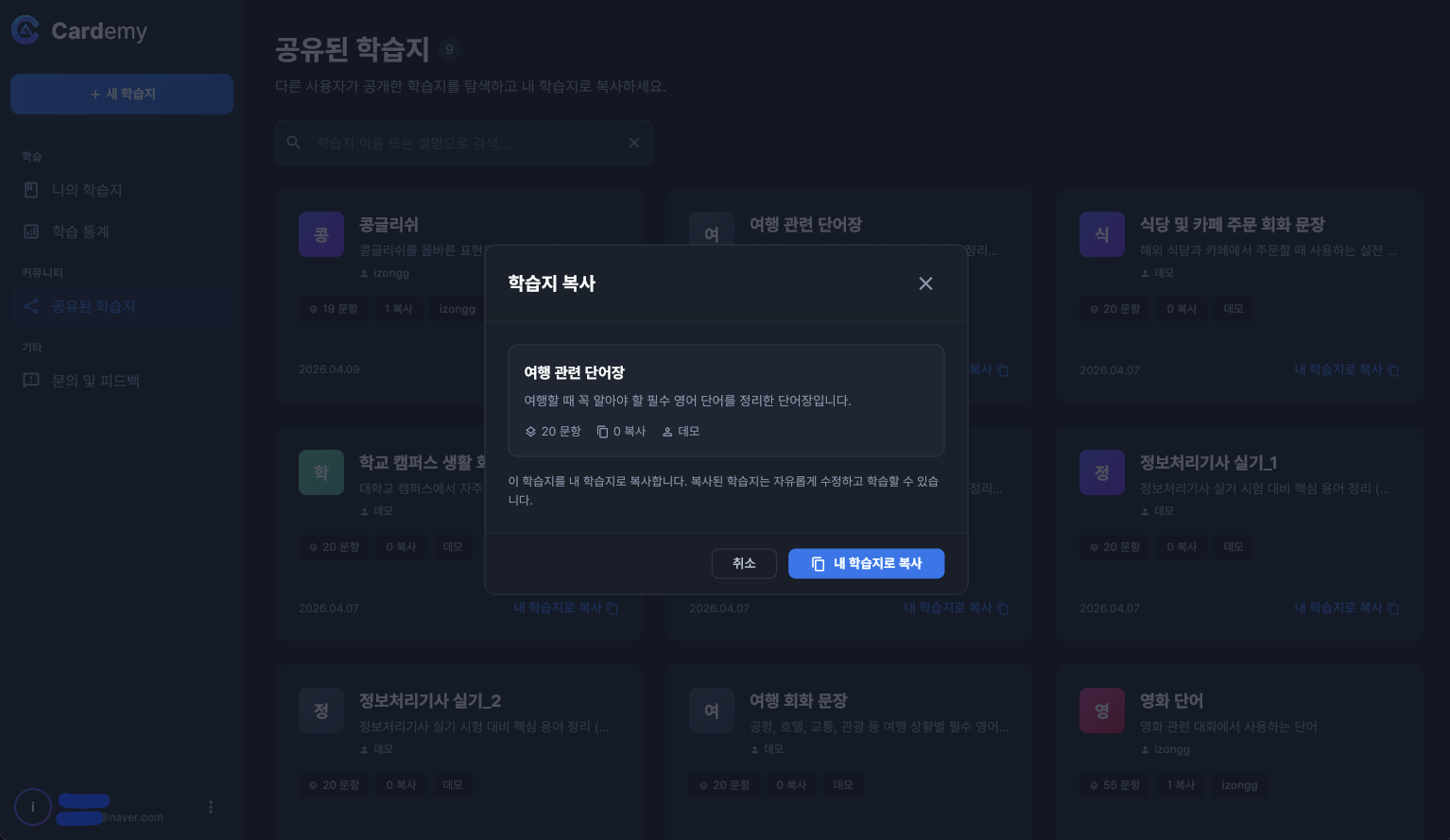The height and width of the screenshot is (840, 1450).
Task: Click the share icon beside 공유된 학습지
Action: pyautogui.click(x=31, y=306)
